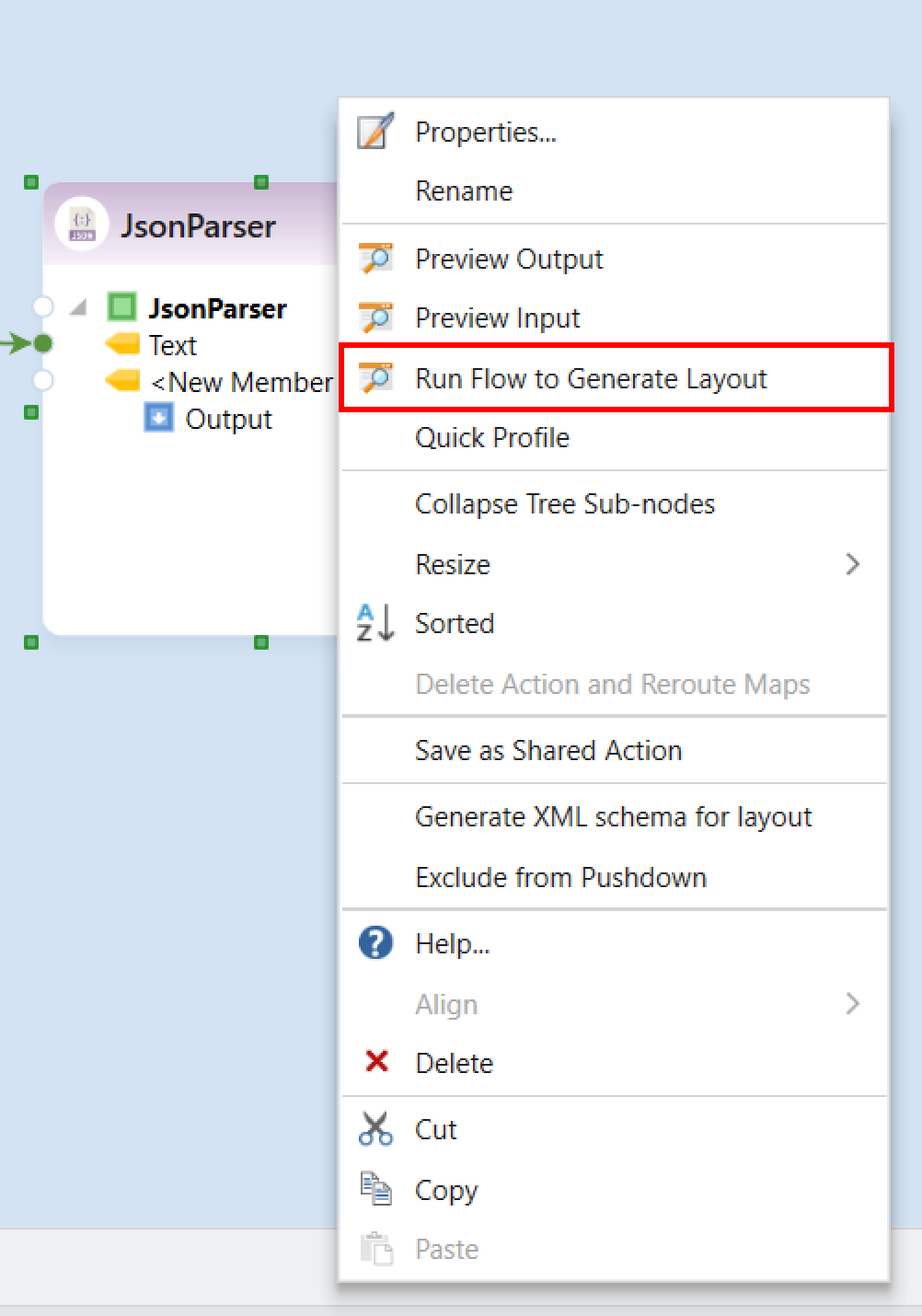
Task: Select Generate XML schema for layout
Action: click(613, 817)
